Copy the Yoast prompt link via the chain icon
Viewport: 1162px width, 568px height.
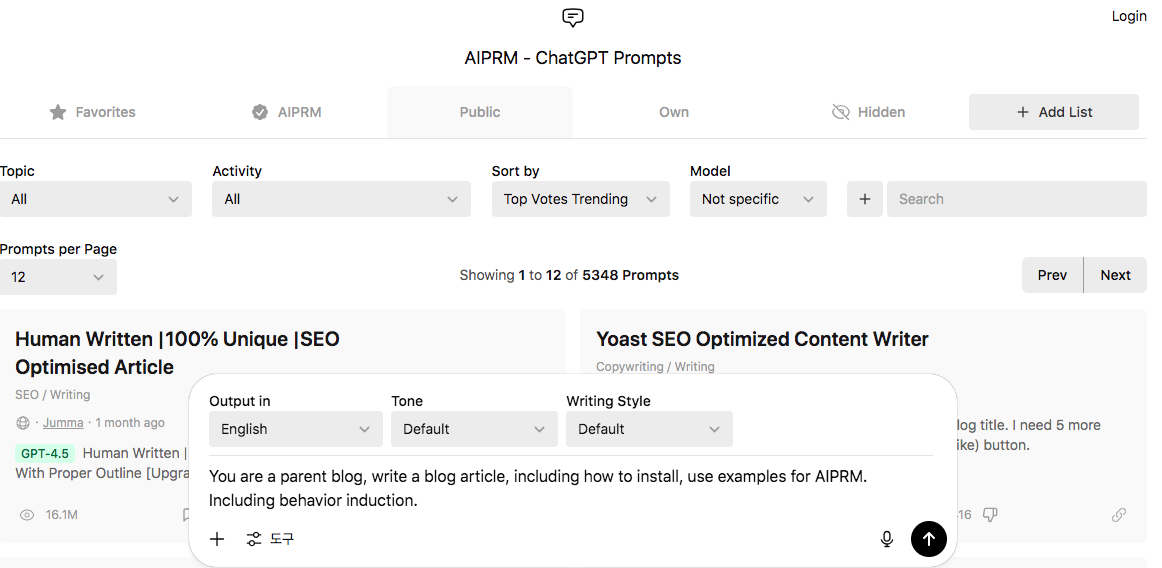(1119, 515)
